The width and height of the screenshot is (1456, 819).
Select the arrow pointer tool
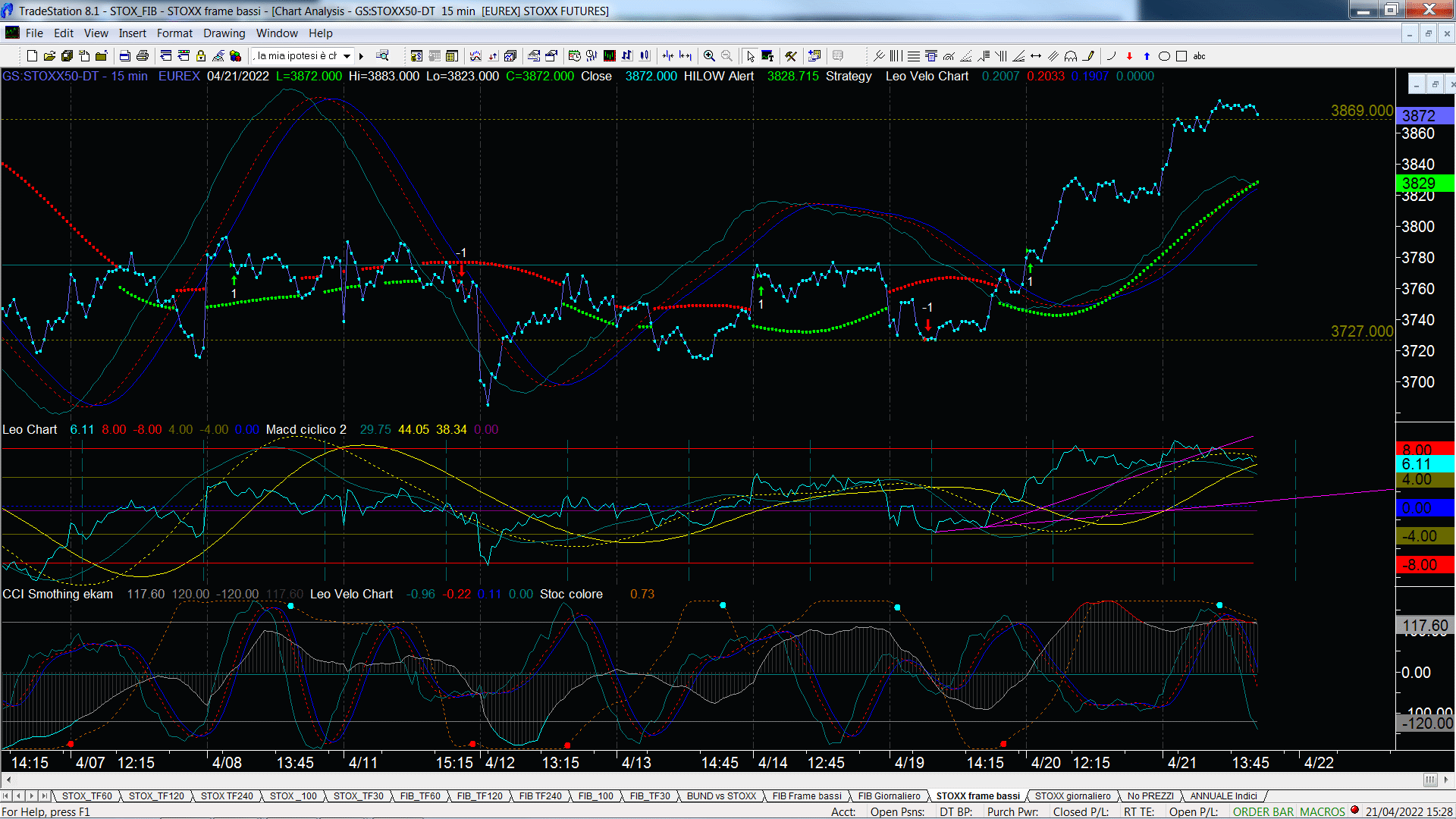[750, 56]
